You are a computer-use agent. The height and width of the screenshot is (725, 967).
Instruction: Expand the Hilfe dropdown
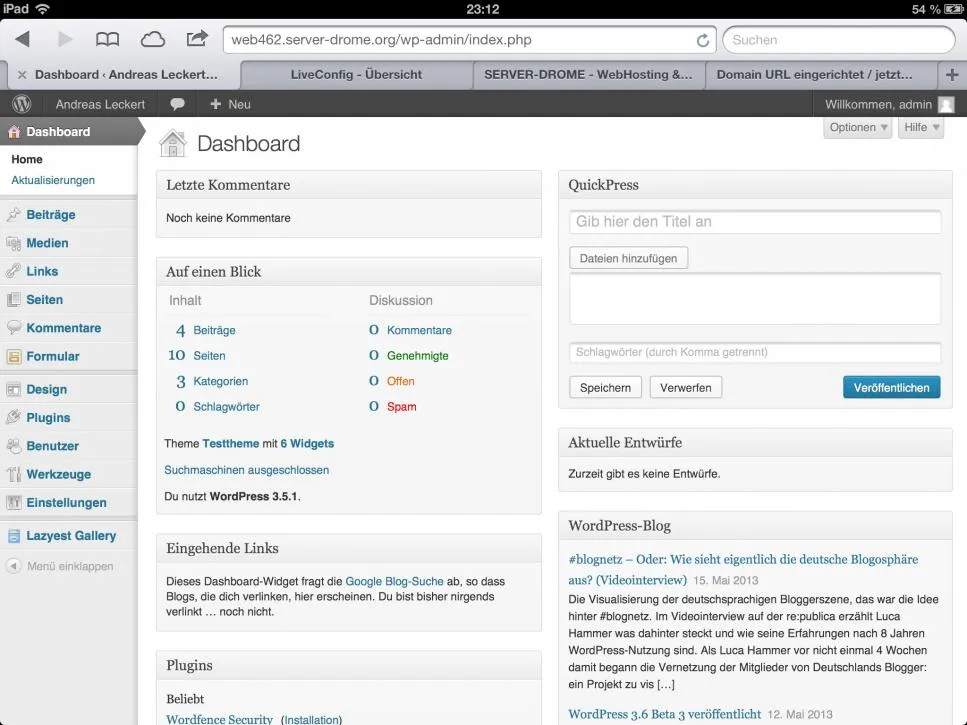(x=921, y=127)
